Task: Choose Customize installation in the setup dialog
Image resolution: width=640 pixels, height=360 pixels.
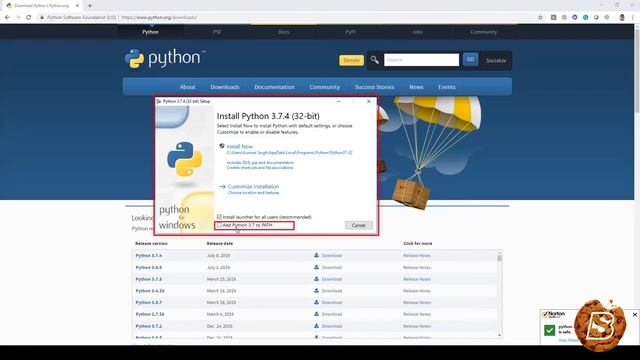Action: pos(253,187)
